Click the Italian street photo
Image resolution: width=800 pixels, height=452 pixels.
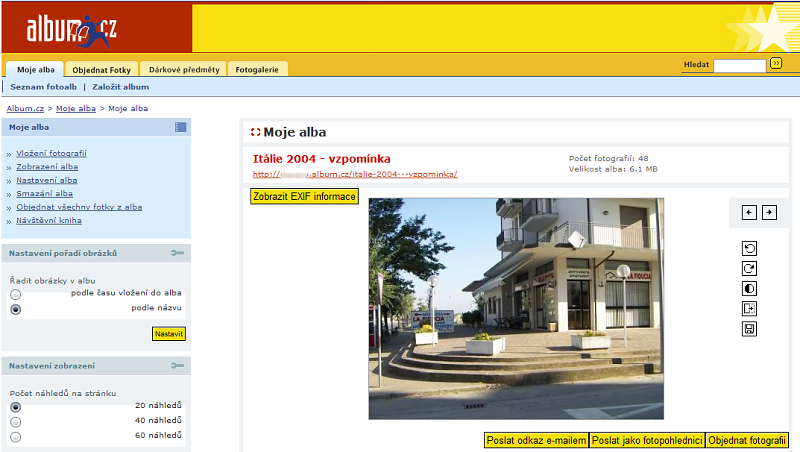[516, 309]
